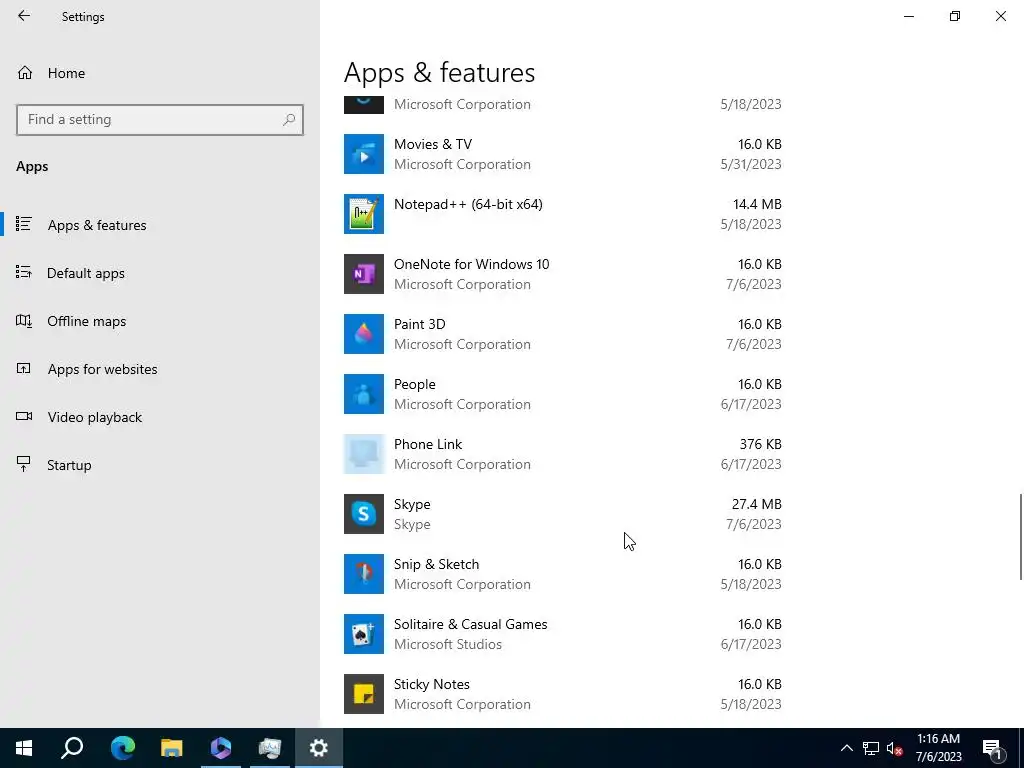Click the People app icon
Viewport: 1024px width, 768px height.
[x=364, y=394]
